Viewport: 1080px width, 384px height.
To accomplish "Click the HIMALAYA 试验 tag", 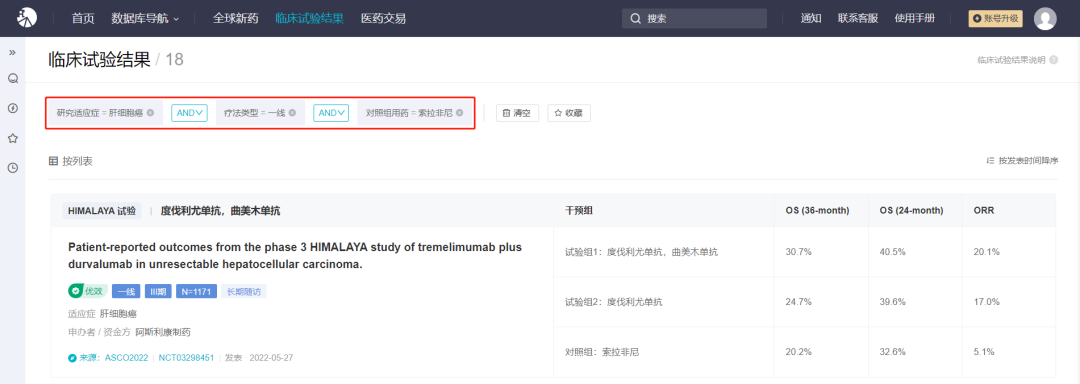I will pyautogui.click(x=102, y=211).
